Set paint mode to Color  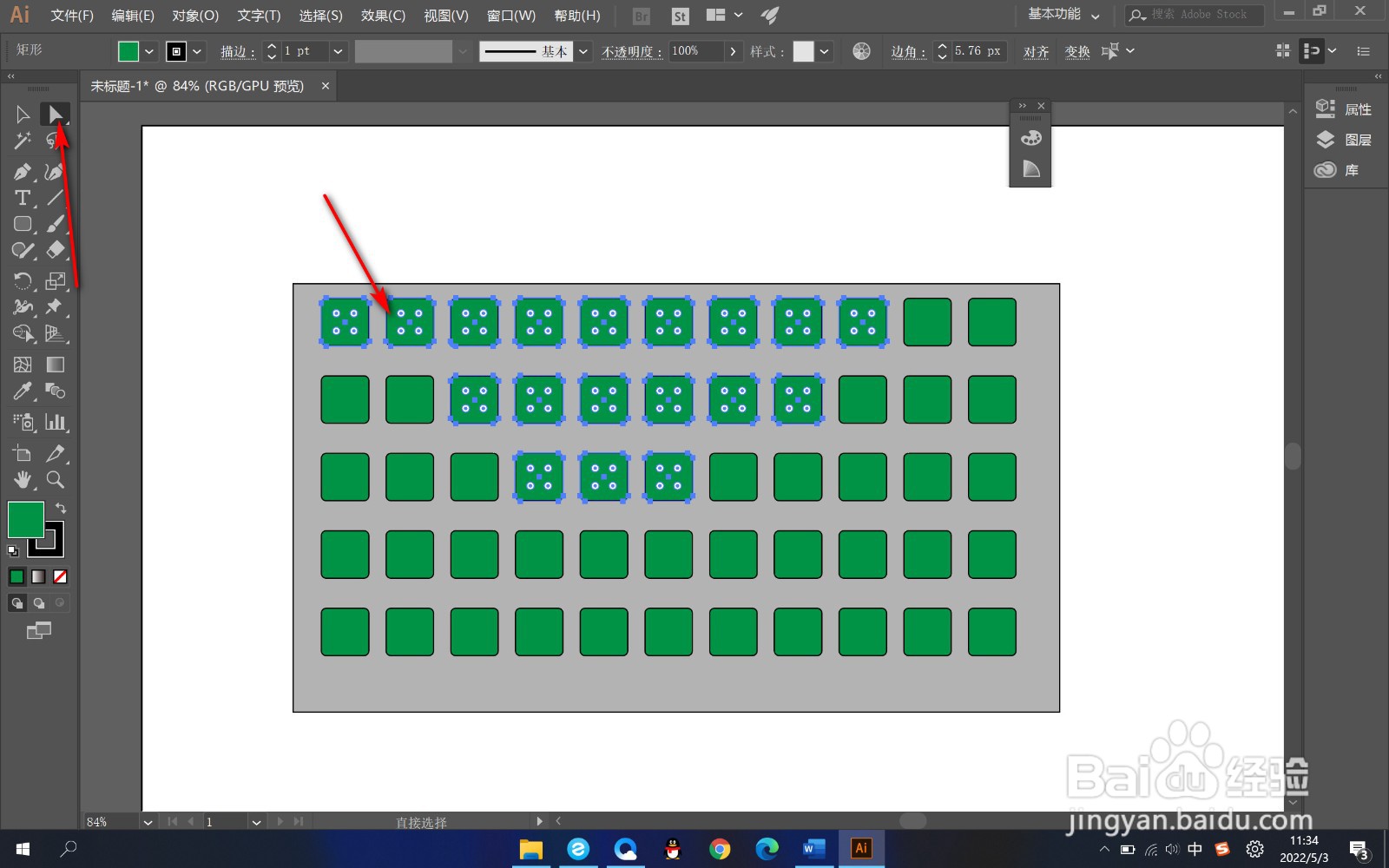16,576
